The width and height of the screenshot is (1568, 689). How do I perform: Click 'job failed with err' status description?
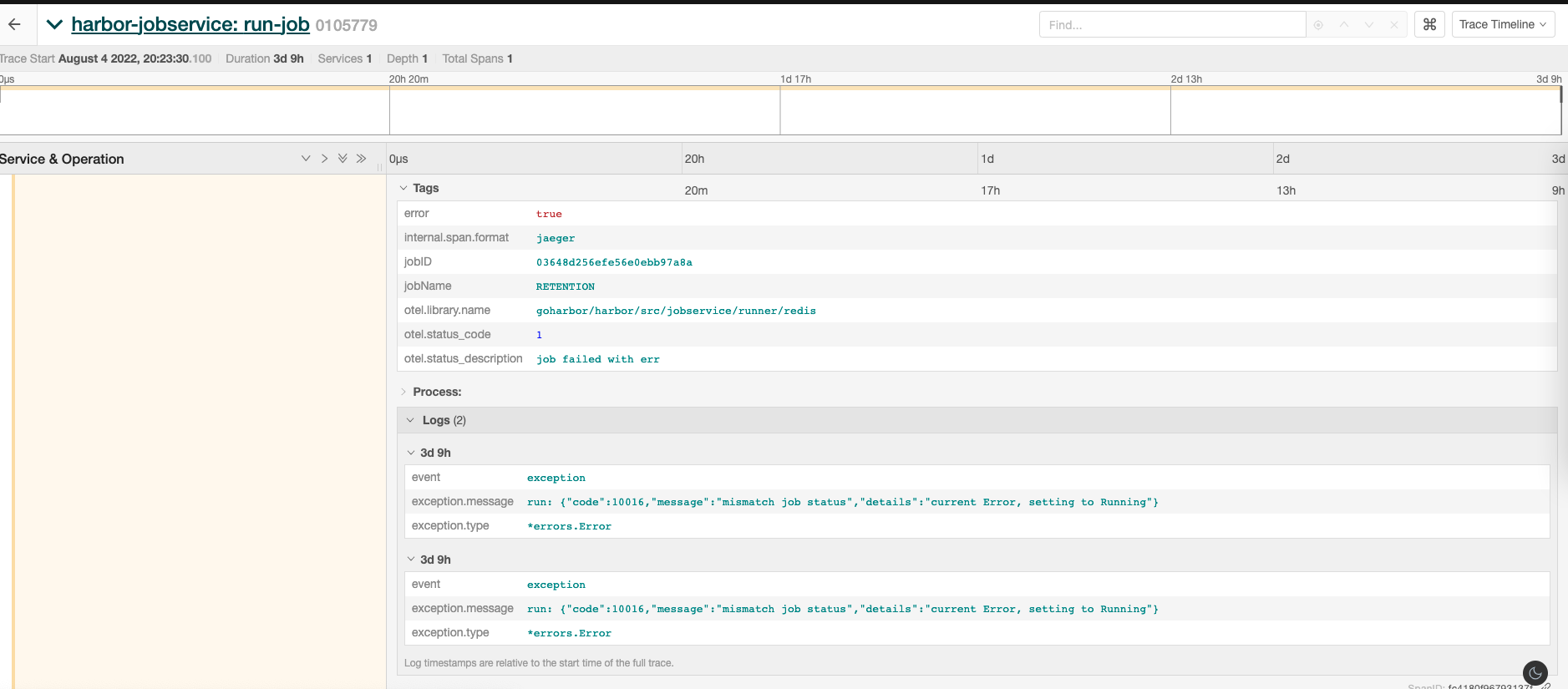pos(598,360)
